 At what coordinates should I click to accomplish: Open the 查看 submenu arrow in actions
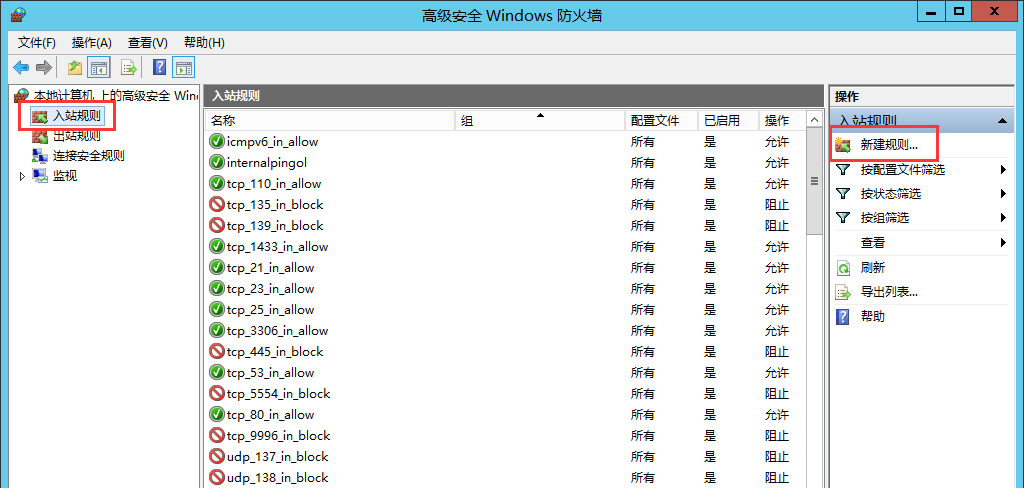1003,243
